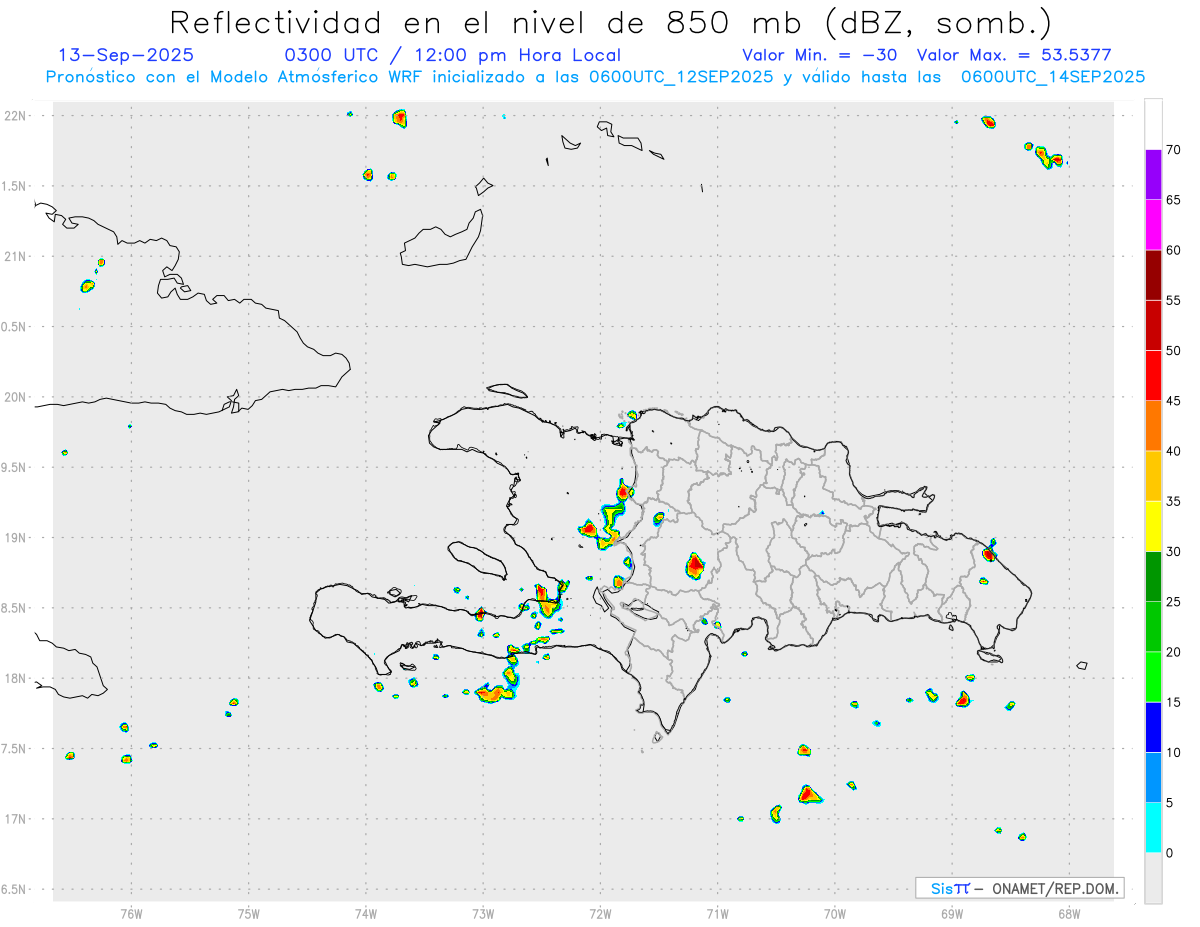Pick the dark blue 10–15 dBZ band

[1153, 727]
